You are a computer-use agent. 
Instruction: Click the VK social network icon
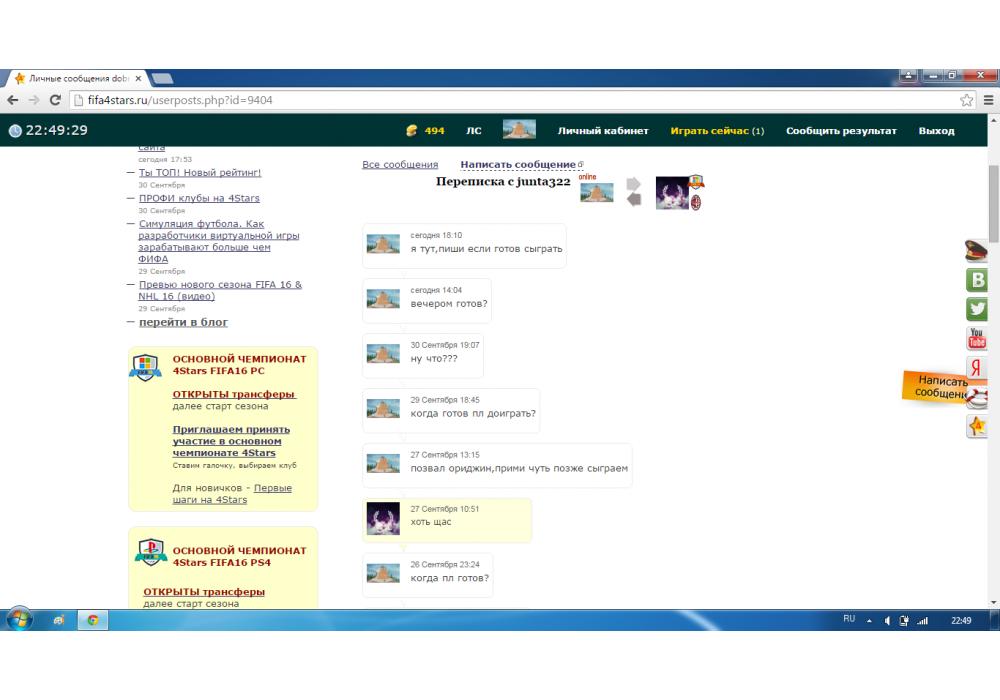(x=976, y=280)
